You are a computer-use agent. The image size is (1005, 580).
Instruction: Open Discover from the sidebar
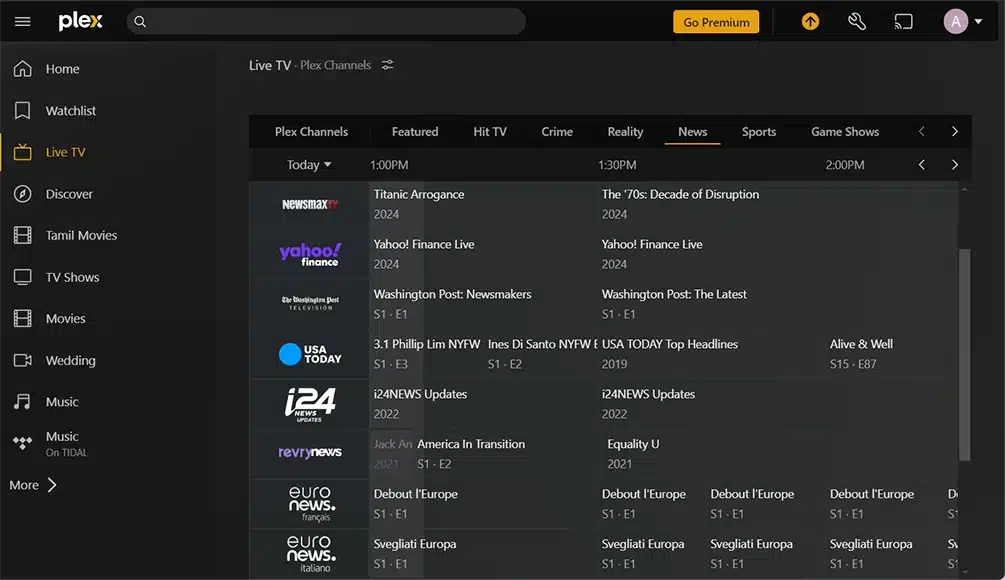[x=68, y=194]
